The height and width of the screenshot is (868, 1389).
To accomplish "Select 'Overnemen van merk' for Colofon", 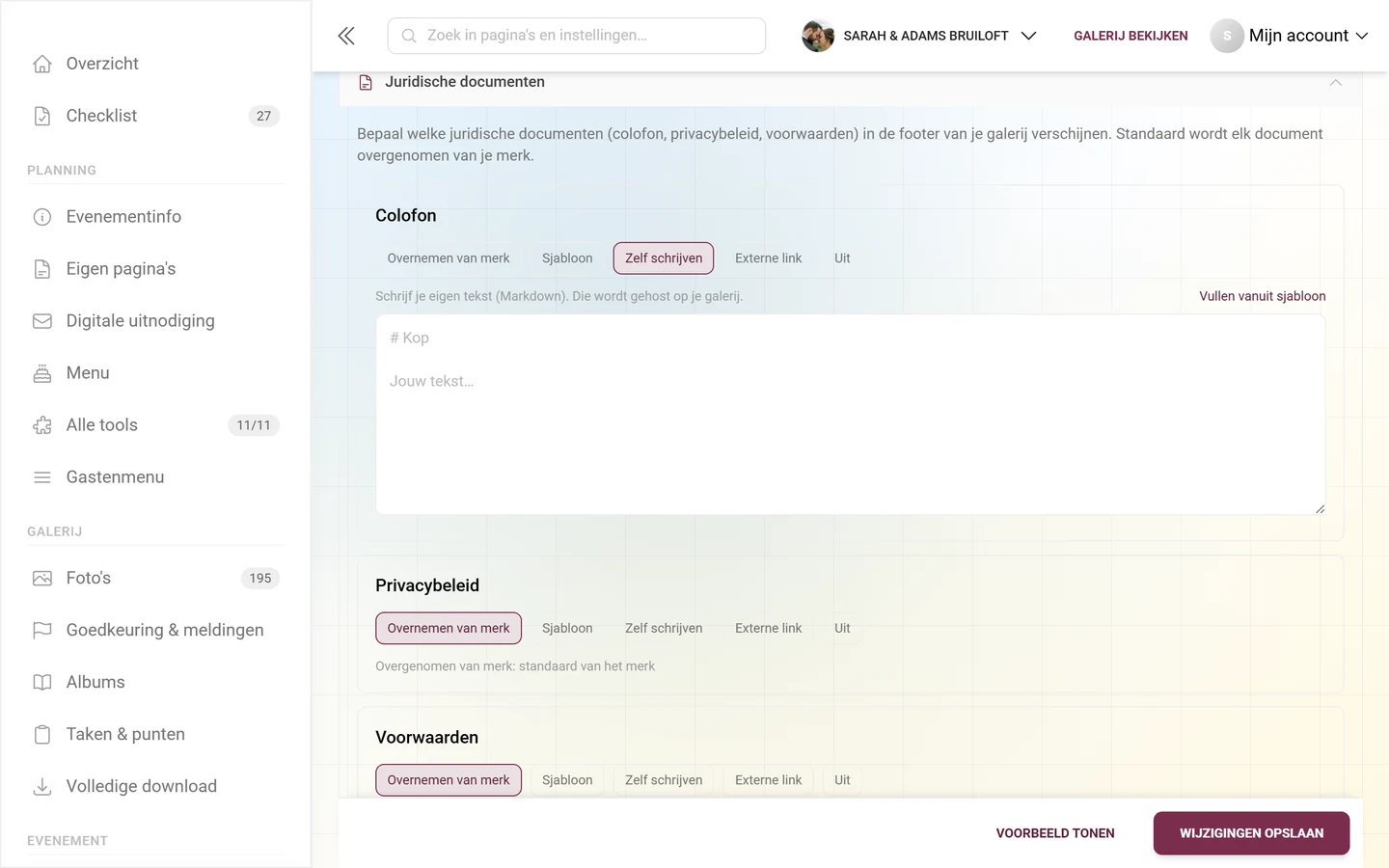I will click(x=449, y=258).
